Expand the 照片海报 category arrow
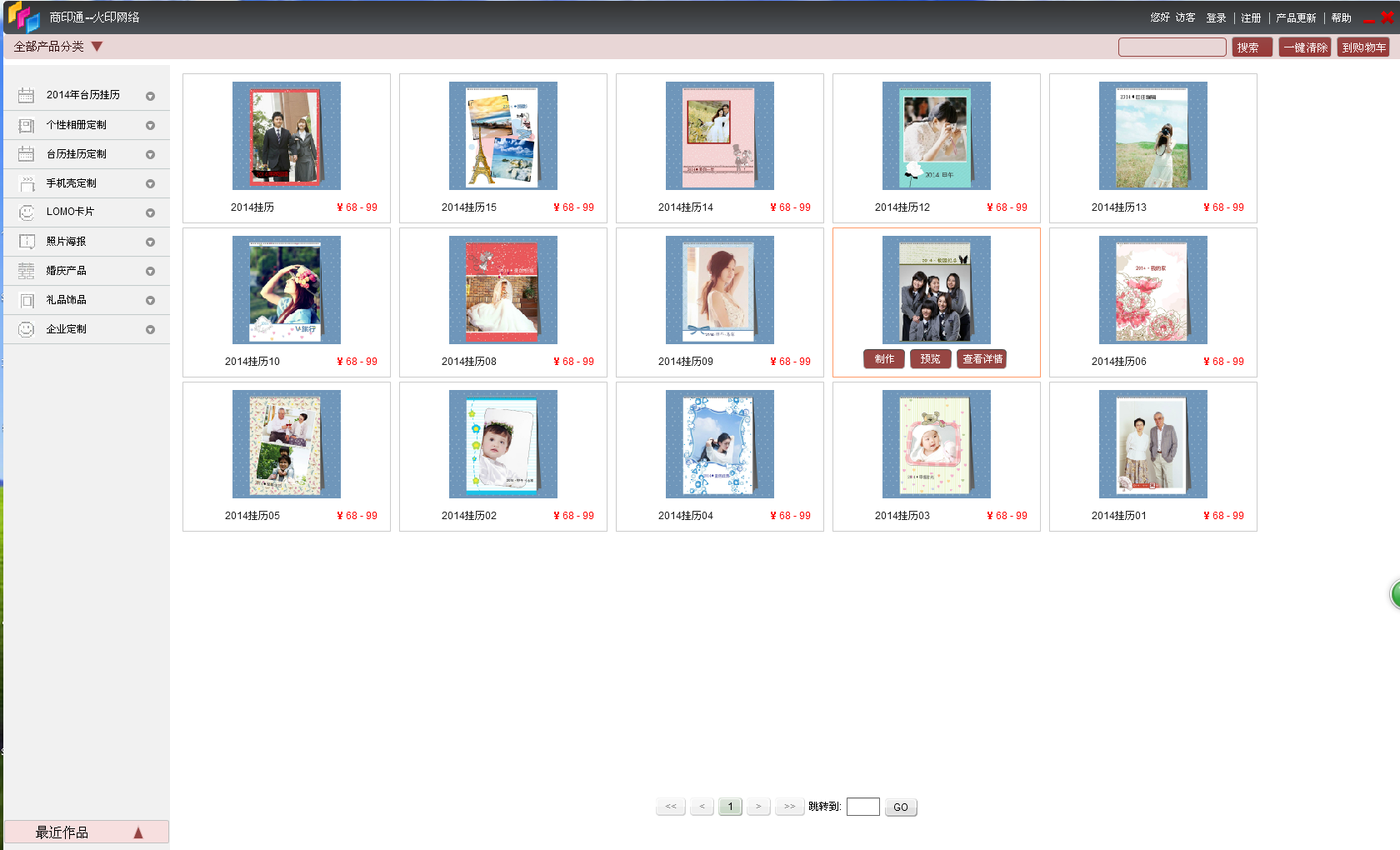This screenshot has width=1400, height=850. click(150, 242)
